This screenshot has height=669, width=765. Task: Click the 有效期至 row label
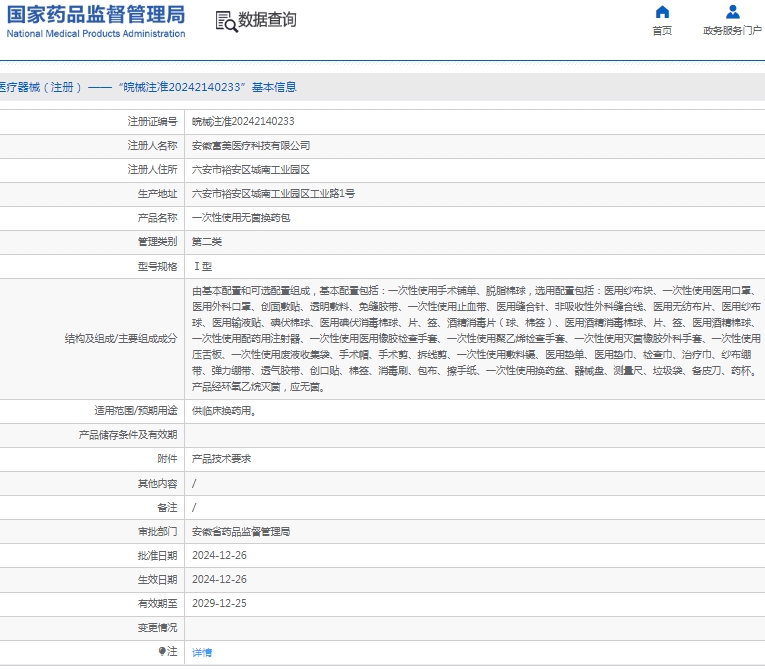coord(157,604)
